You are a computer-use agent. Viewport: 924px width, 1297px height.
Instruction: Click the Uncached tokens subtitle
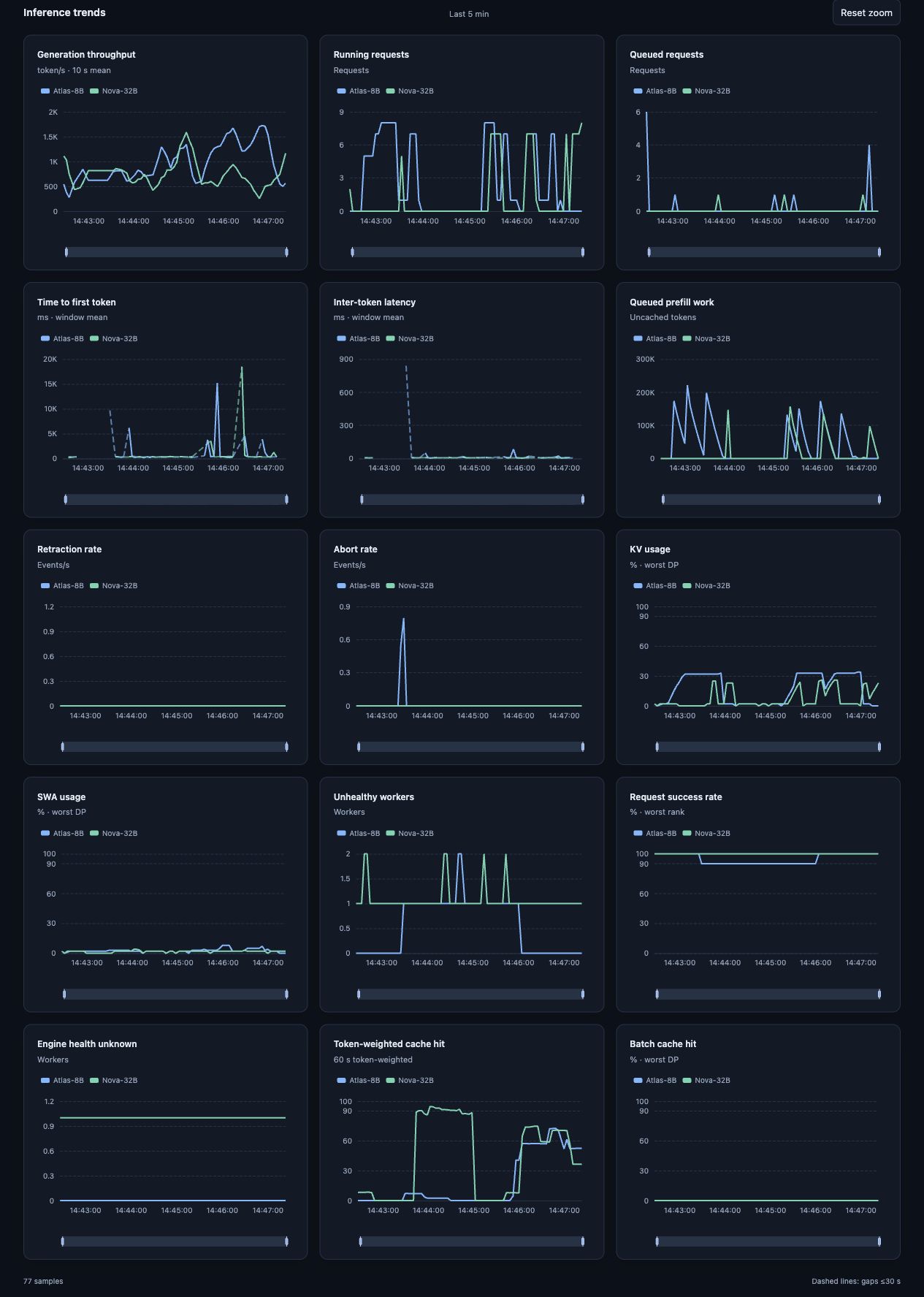(663, 318)
